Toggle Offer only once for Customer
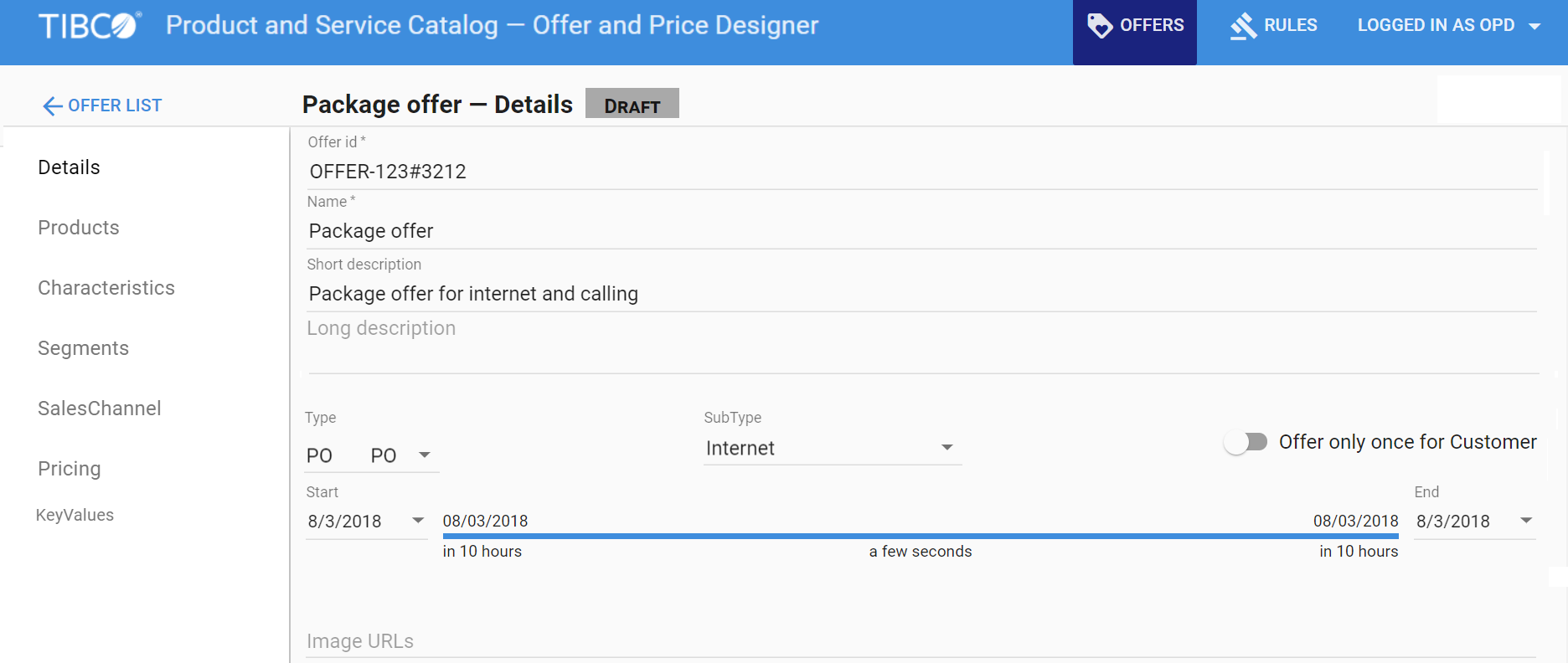 tap(1246, 442)
